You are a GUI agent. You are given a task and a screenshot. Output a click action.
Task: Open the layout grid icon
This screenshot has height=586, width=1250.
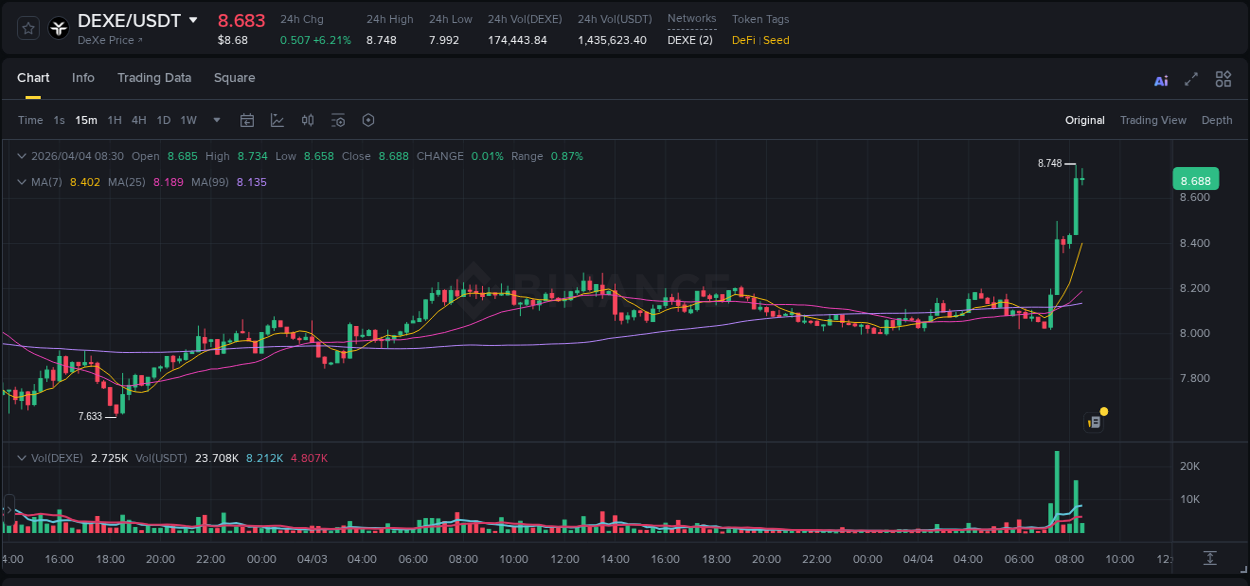1223,79
